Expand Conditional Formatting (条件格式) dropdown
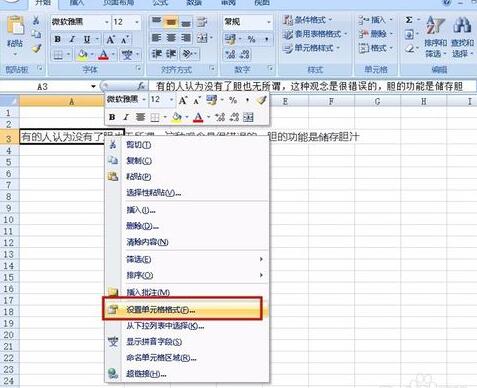Viewport: 477px width, 388px height. 307,20
